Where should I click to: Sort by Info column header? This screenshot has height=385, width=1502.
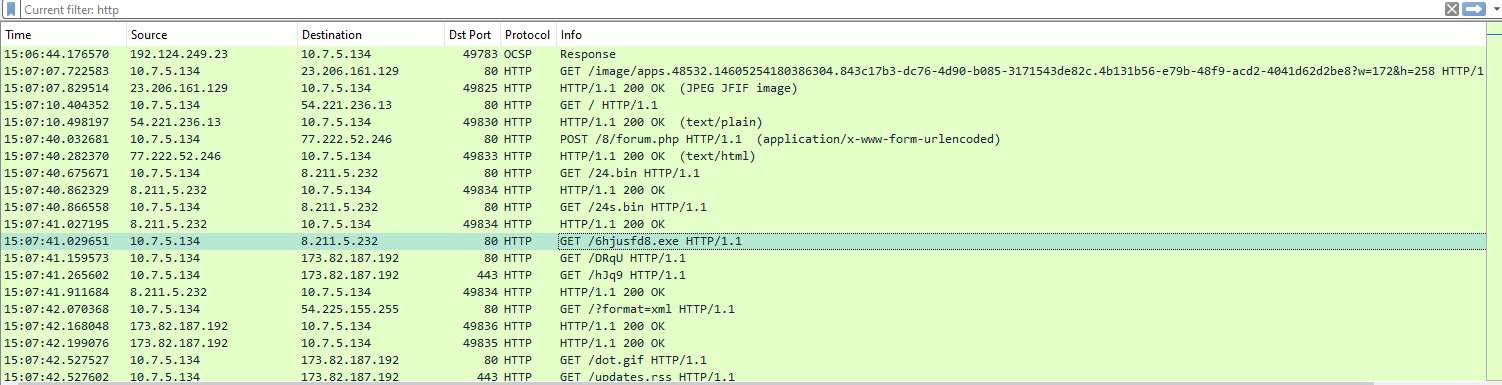(x=1020, y=35)
